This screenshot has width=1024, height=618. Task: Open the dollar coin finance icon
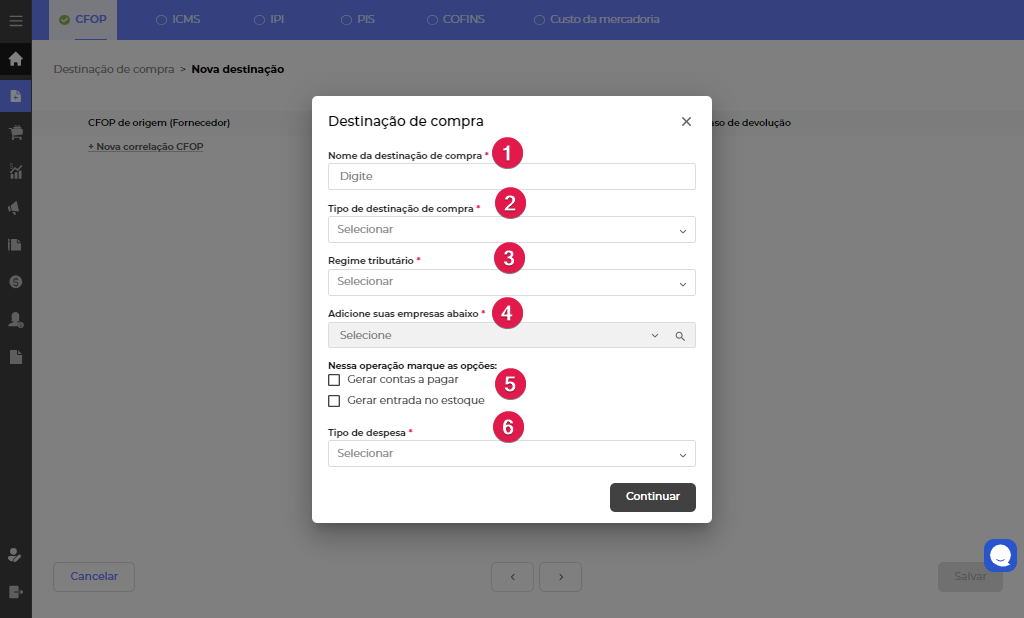pyautogui.click(x=15, y=282)
